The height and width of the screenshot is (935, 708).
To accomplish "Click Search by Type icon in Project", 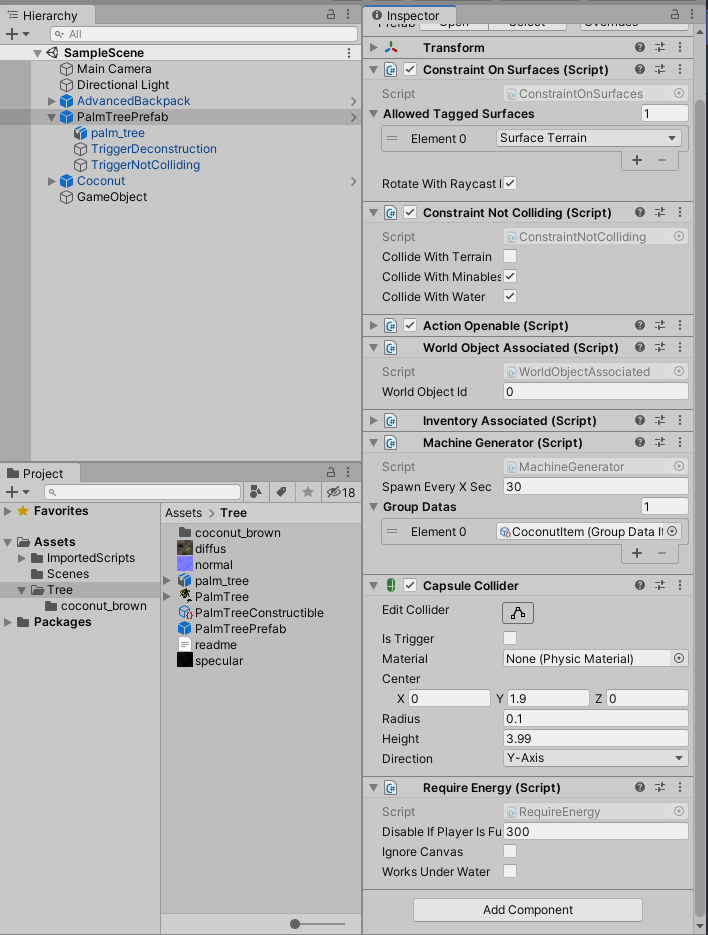I will coord(256,492).
